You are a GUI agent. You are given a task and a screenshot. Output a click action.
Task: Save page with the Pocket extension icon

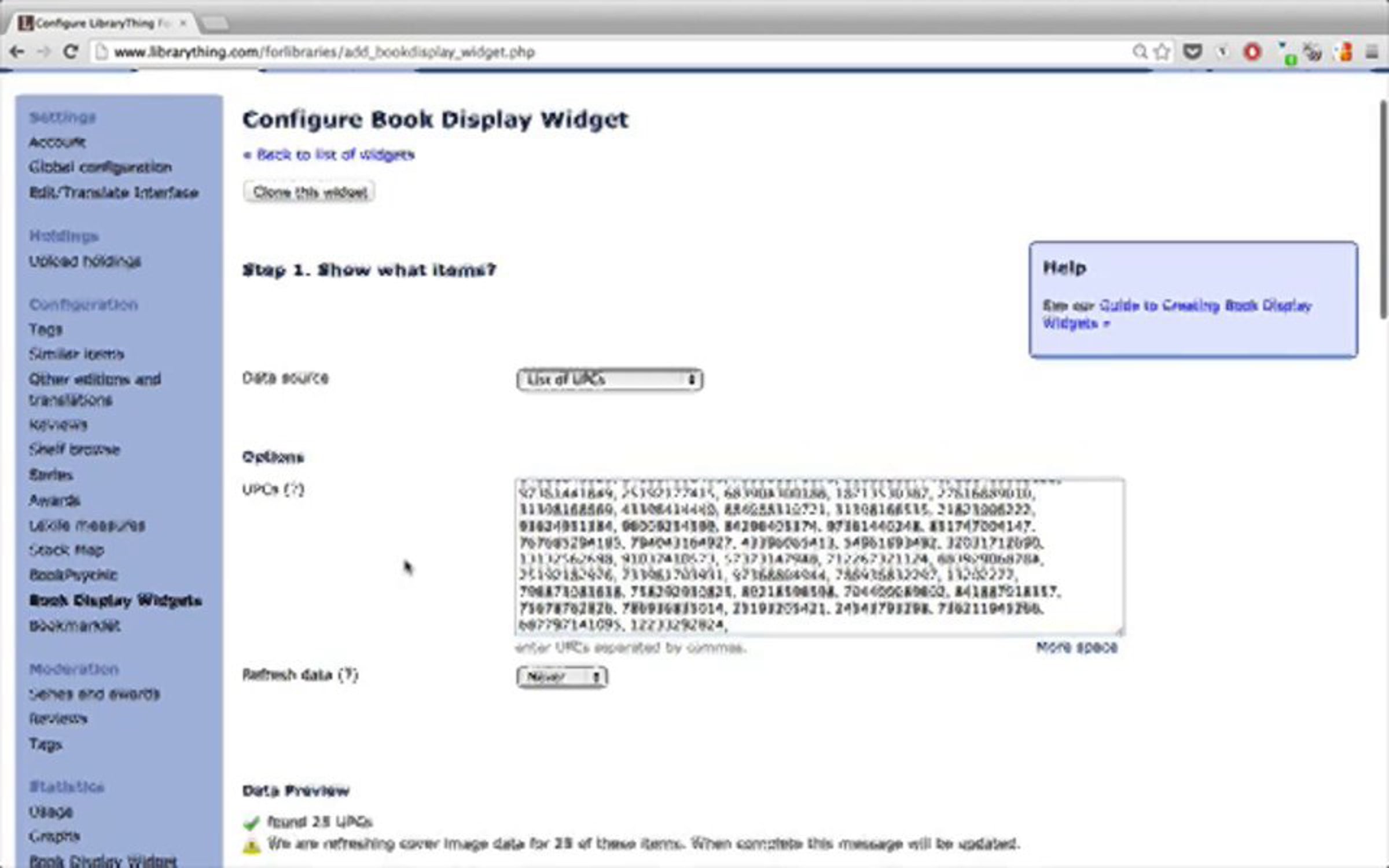1192,52
